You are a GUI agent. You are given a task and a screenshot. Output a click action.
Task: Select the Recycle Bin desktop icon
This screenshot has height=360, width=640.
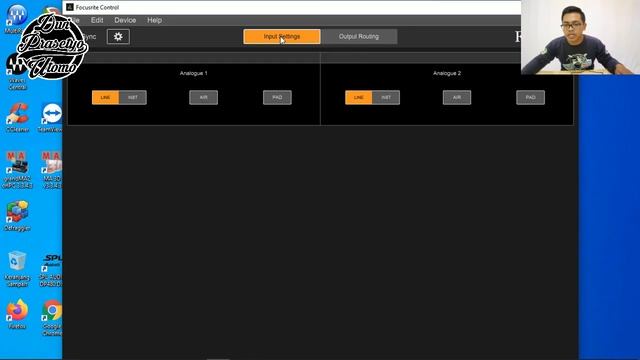(17, 269)
